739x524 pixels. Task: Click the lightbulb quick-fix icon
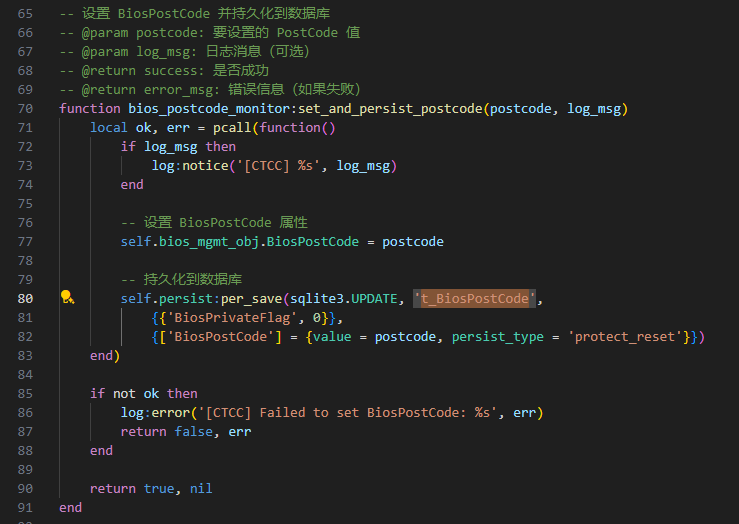(x=67, y=298)
